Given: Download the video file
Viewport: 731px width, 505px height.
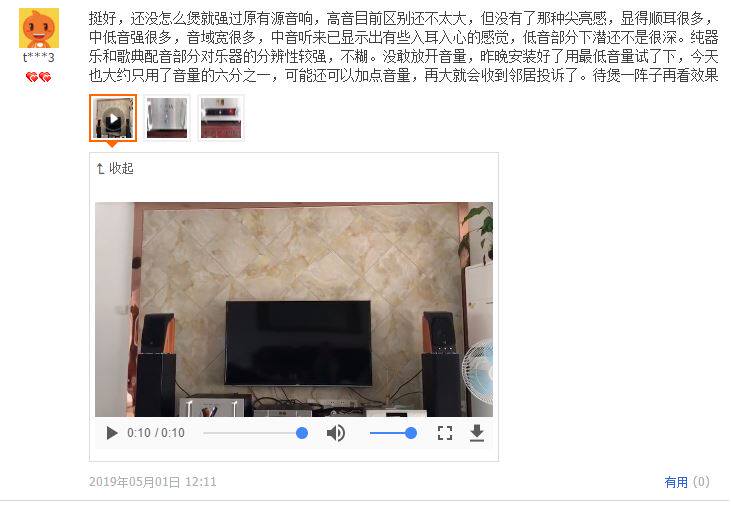Looking at the screenshot, I should tap(476, 433).
